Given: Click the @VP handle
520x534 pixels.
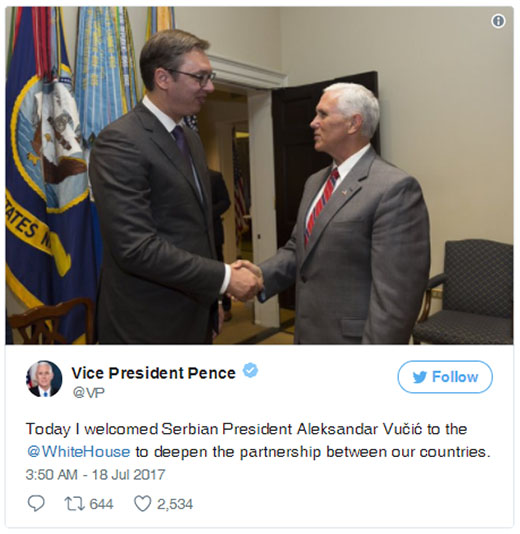Looking at the screenshot, I should coord(89,393).
